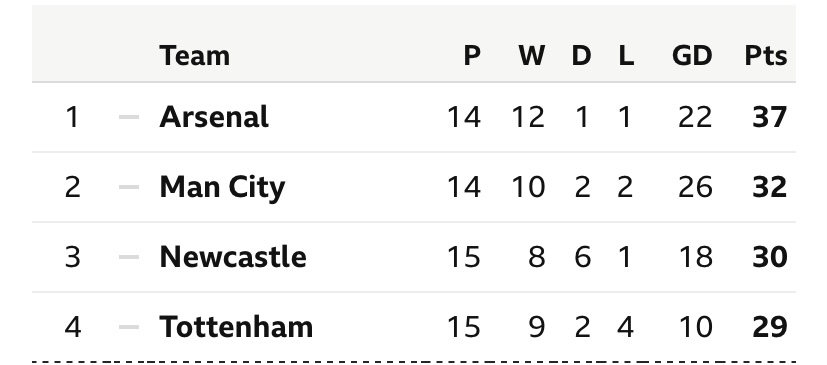Click Newcastle's 30 points value
Viewport: 827px width, 365px height.
tap(770, 257)
